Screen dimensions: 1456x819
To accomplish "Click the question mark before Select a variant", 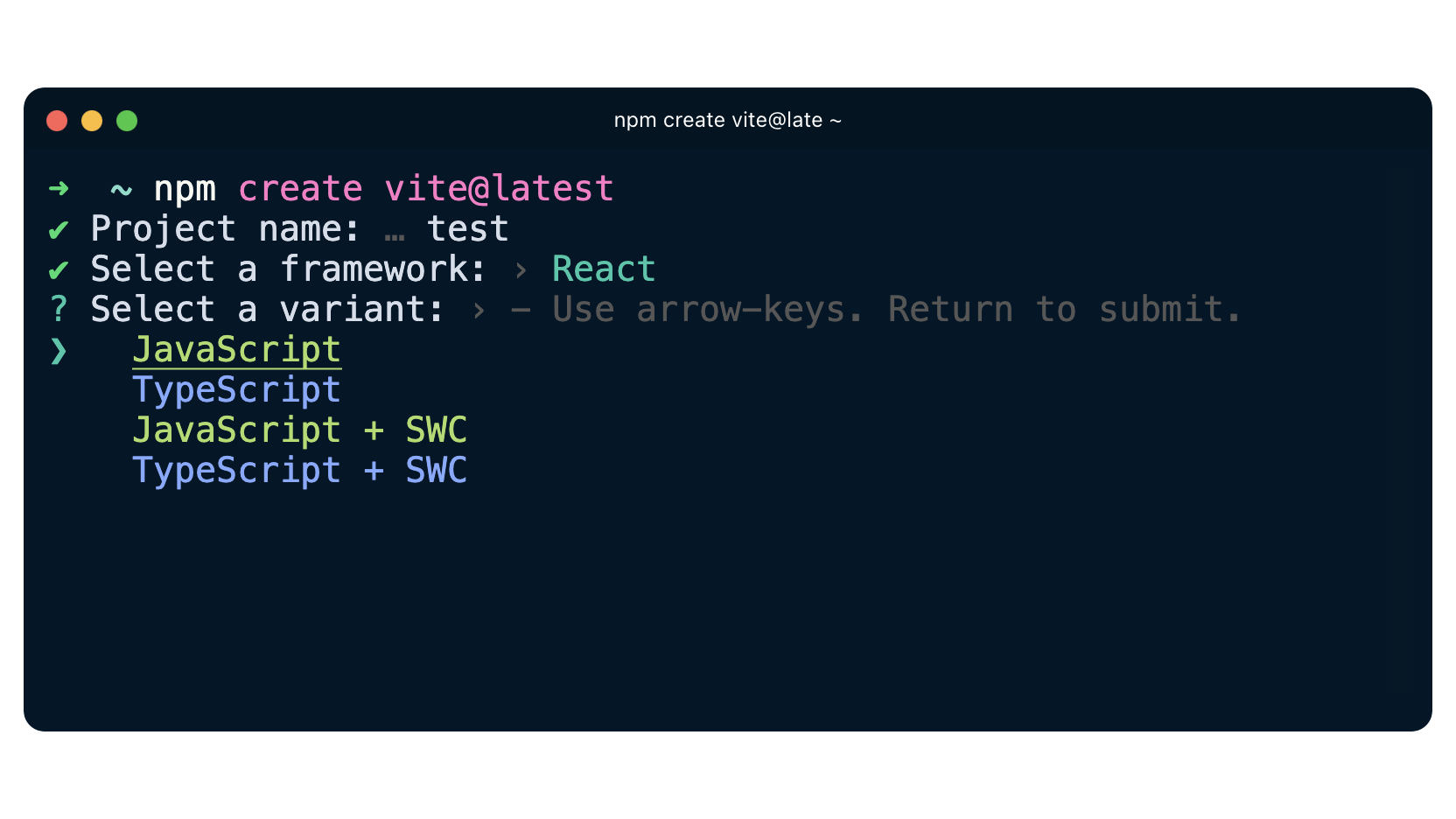I will (59, 310).
